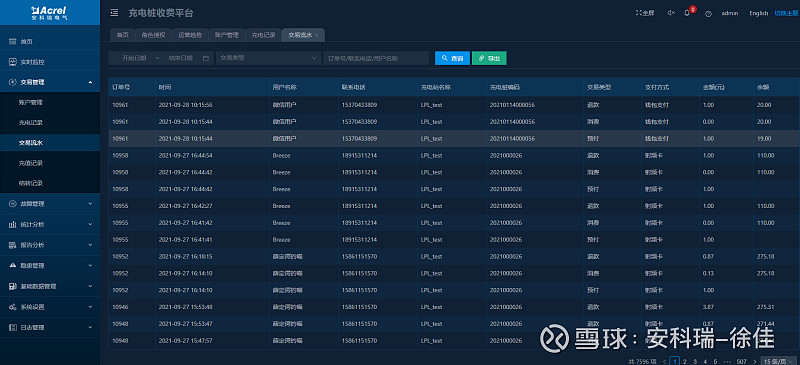The height and width of the screenshot is (365, 800).
Task: Go to pagination page 2
Action: coord(685,361)
